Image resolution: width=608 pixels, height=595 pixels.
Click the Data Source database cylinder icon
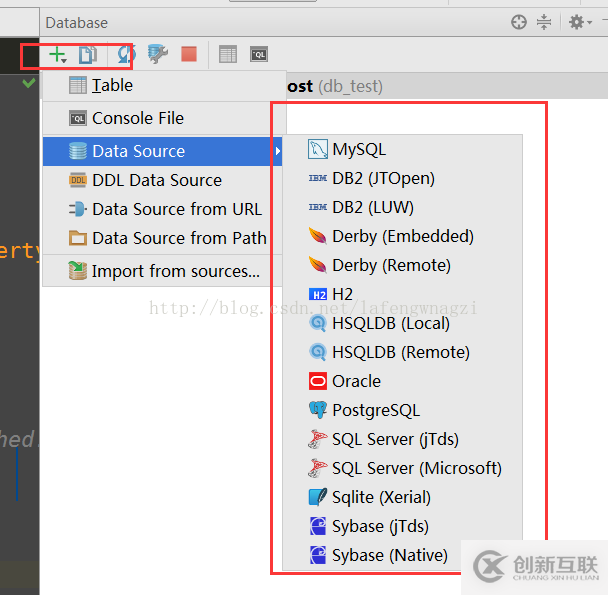[x=78, y=151]
